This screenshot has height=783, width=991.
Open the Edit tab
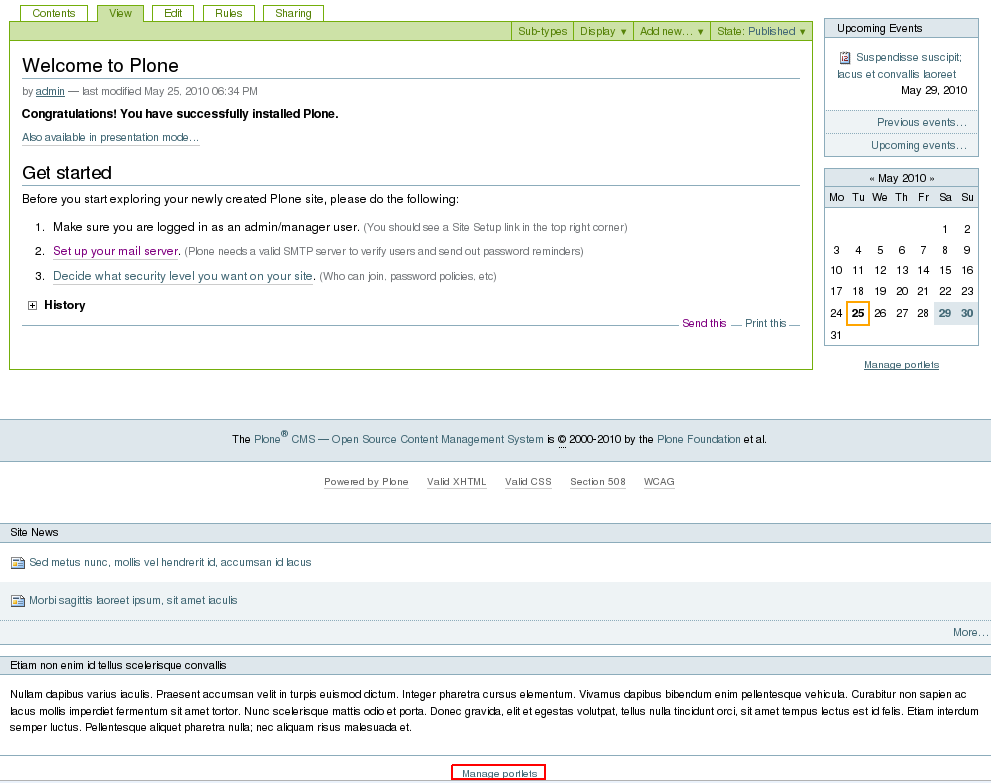[173, 13]
